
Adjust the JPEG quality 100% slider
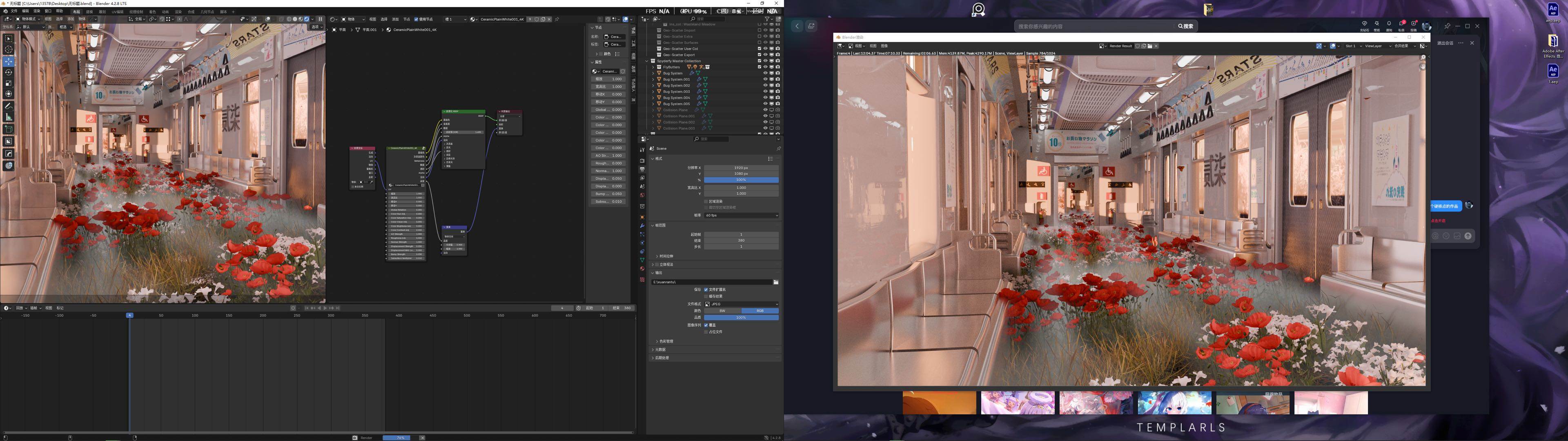(742, 317)
